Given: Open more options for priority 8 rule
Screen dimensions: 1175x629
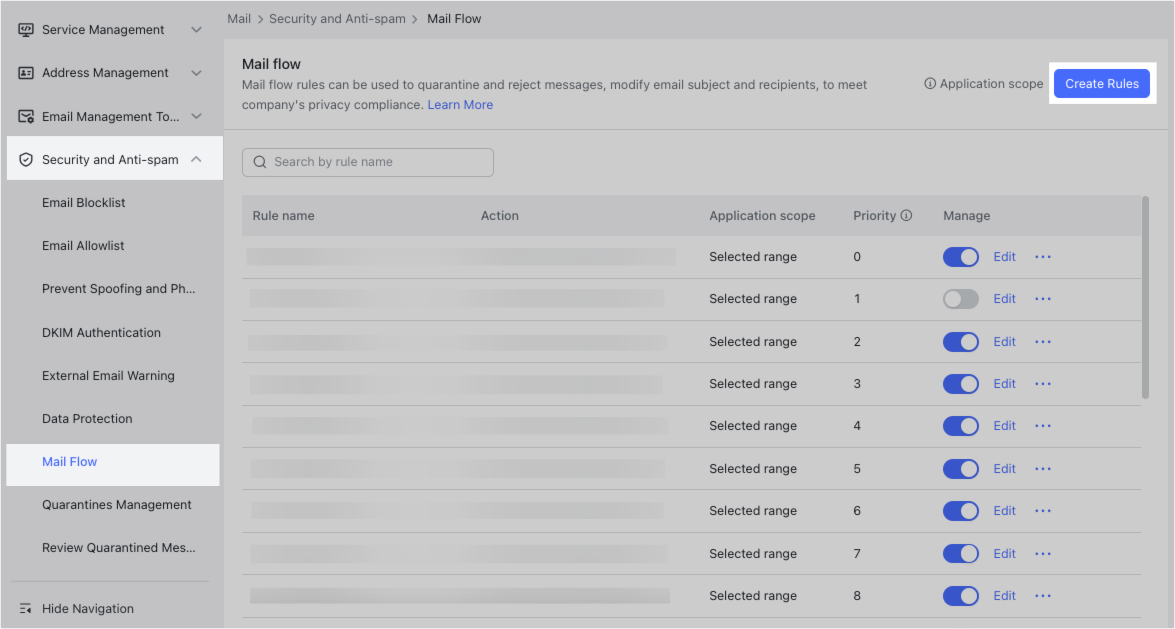Looking at the screenshot, I should coord(1043,595).
